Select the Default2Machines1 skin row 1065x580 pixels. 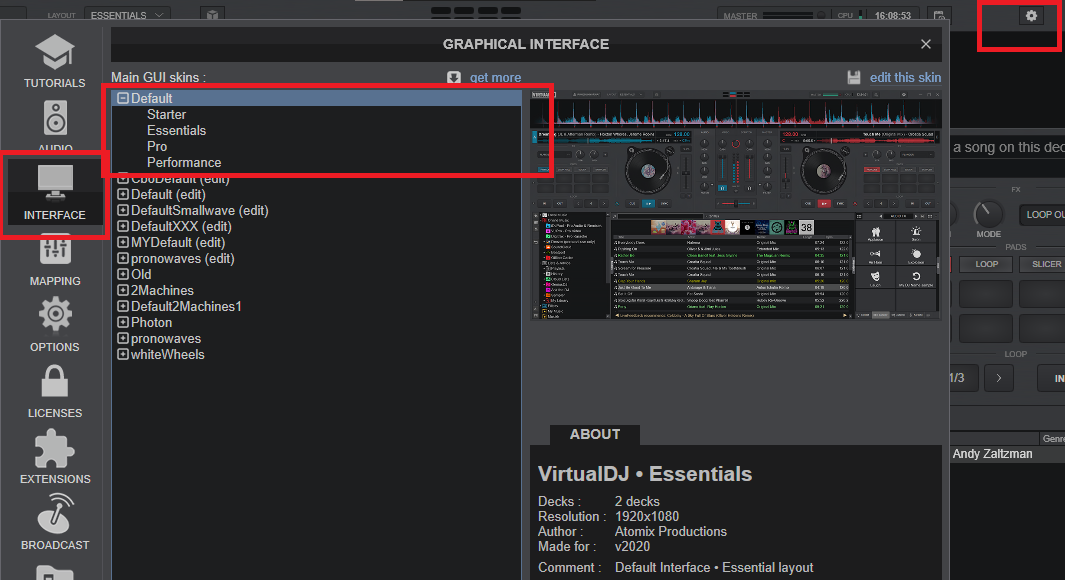[x=317, y=306]
